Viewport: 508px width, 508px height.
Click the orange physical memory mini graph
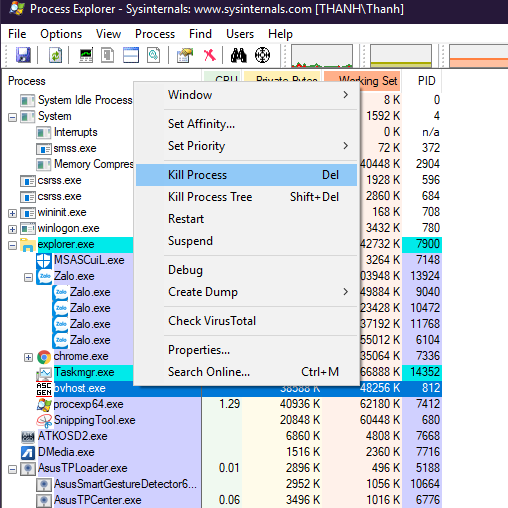[x=479, y=56]
